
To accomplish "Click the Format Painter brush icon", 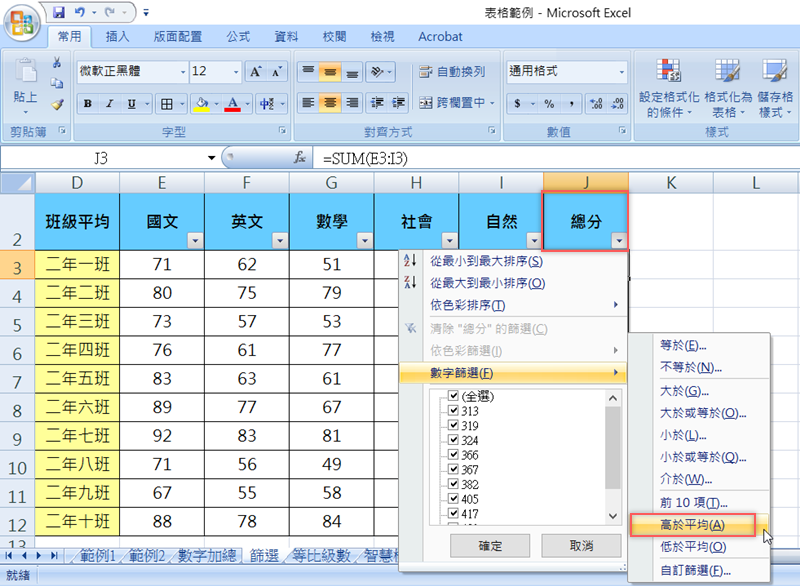I will (x=57, y=104).
